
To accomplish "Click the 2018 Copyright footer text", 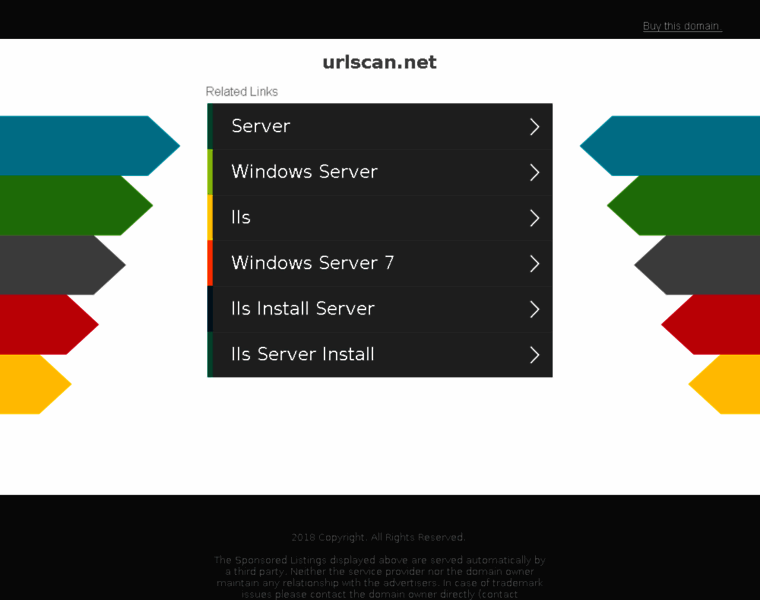I will tap(378, 537).
